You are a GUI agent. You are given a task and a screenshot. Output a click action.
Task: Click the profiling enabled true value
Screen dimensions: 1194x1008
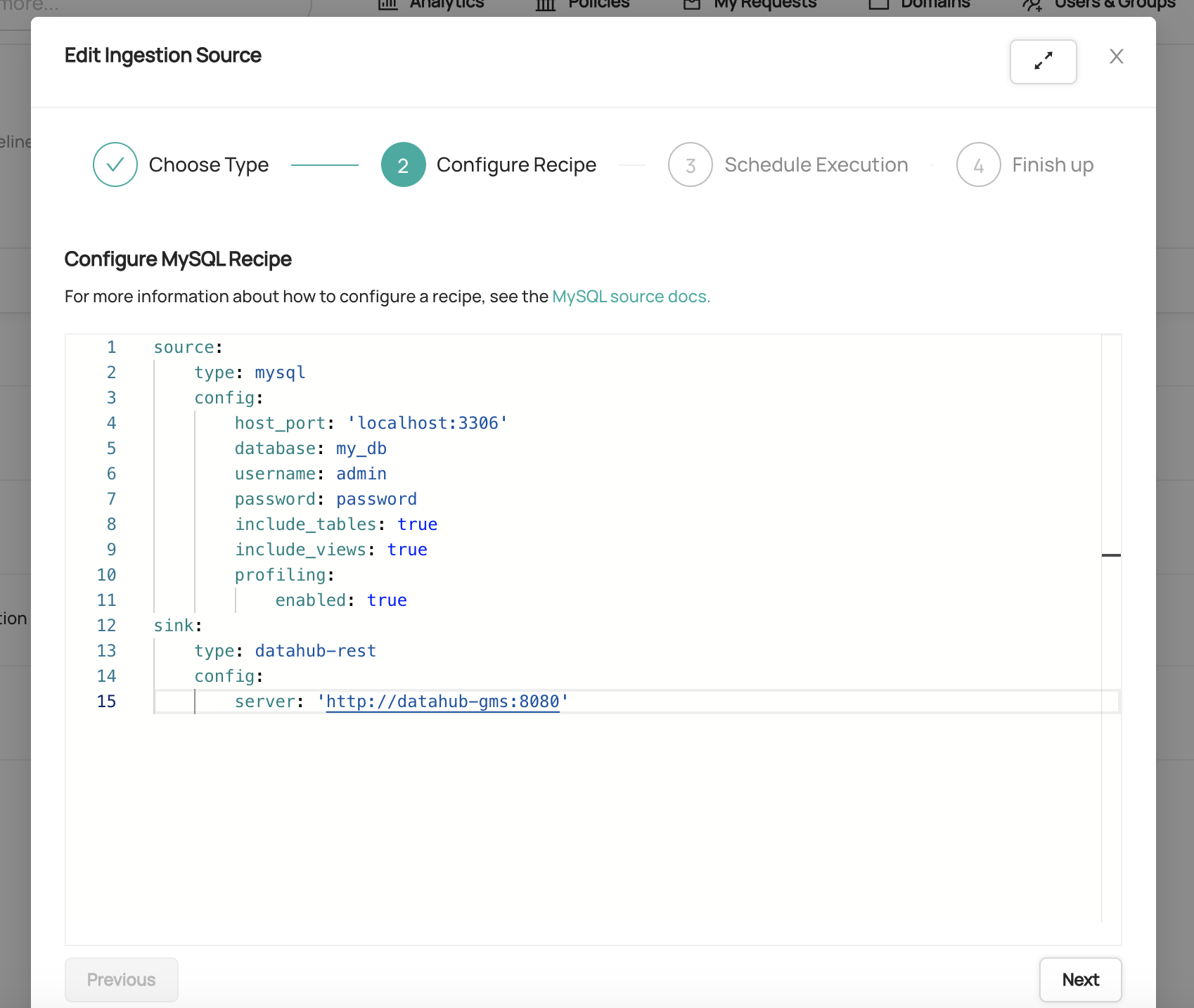387,600
